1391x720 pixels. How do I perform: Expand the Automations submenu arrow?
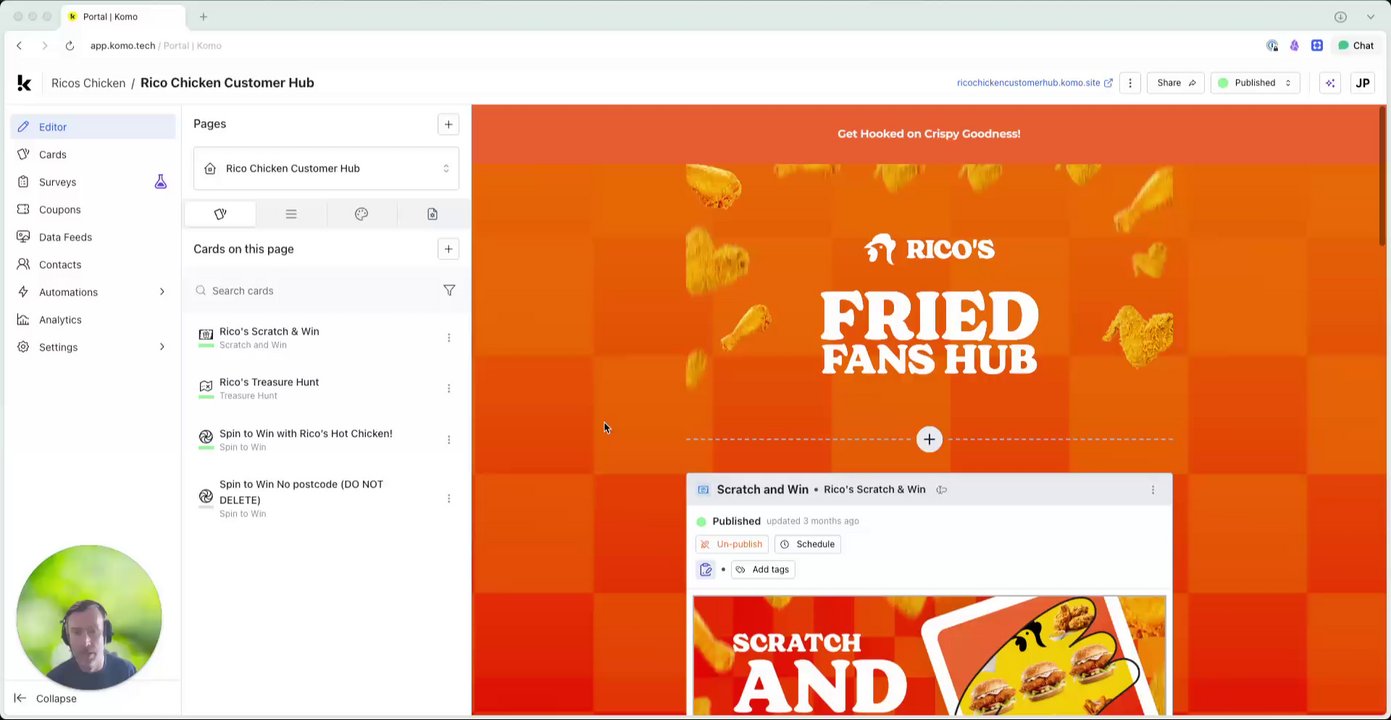coord(162,292)
